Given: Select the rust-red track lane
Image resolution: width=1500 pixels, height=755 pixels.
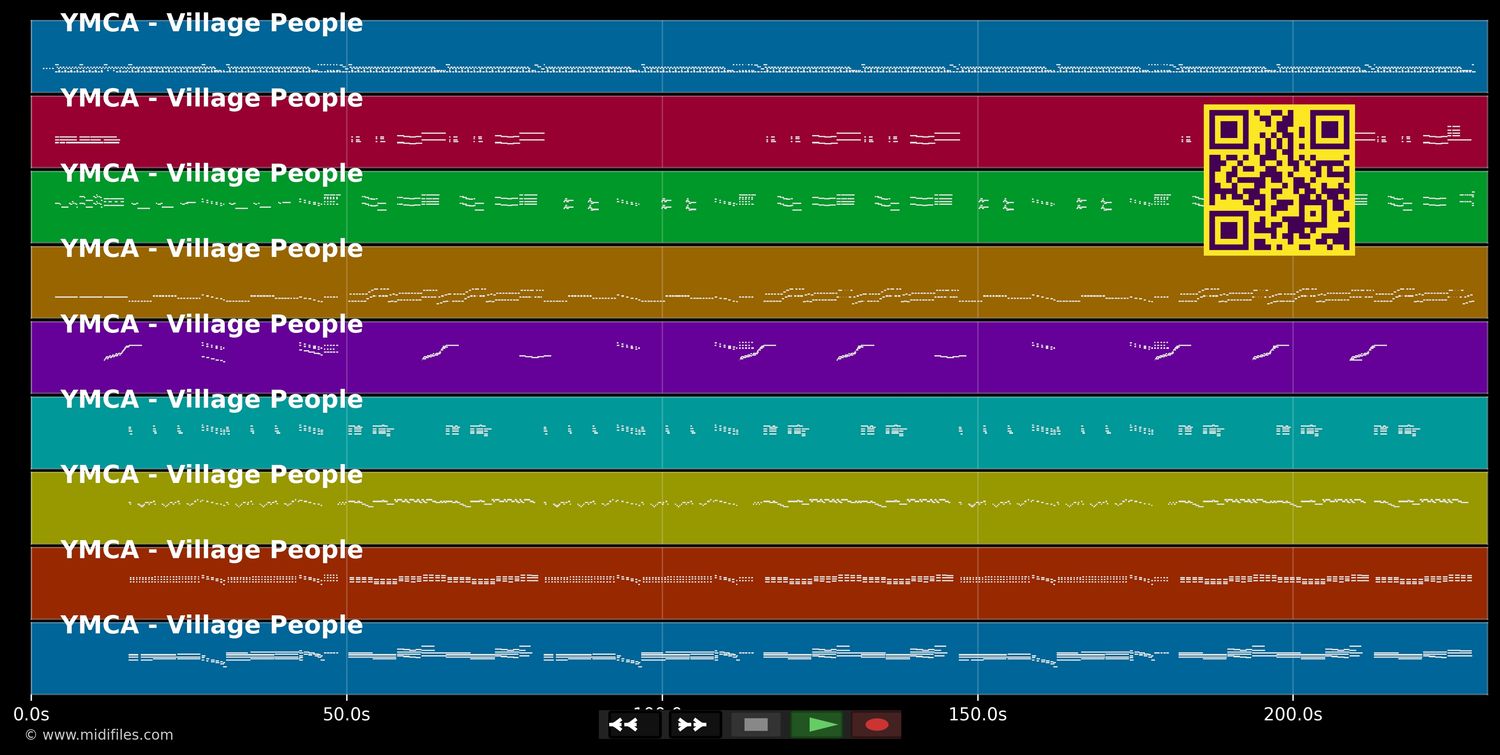Looking at the screenshot, I should (x=759, y=583).
